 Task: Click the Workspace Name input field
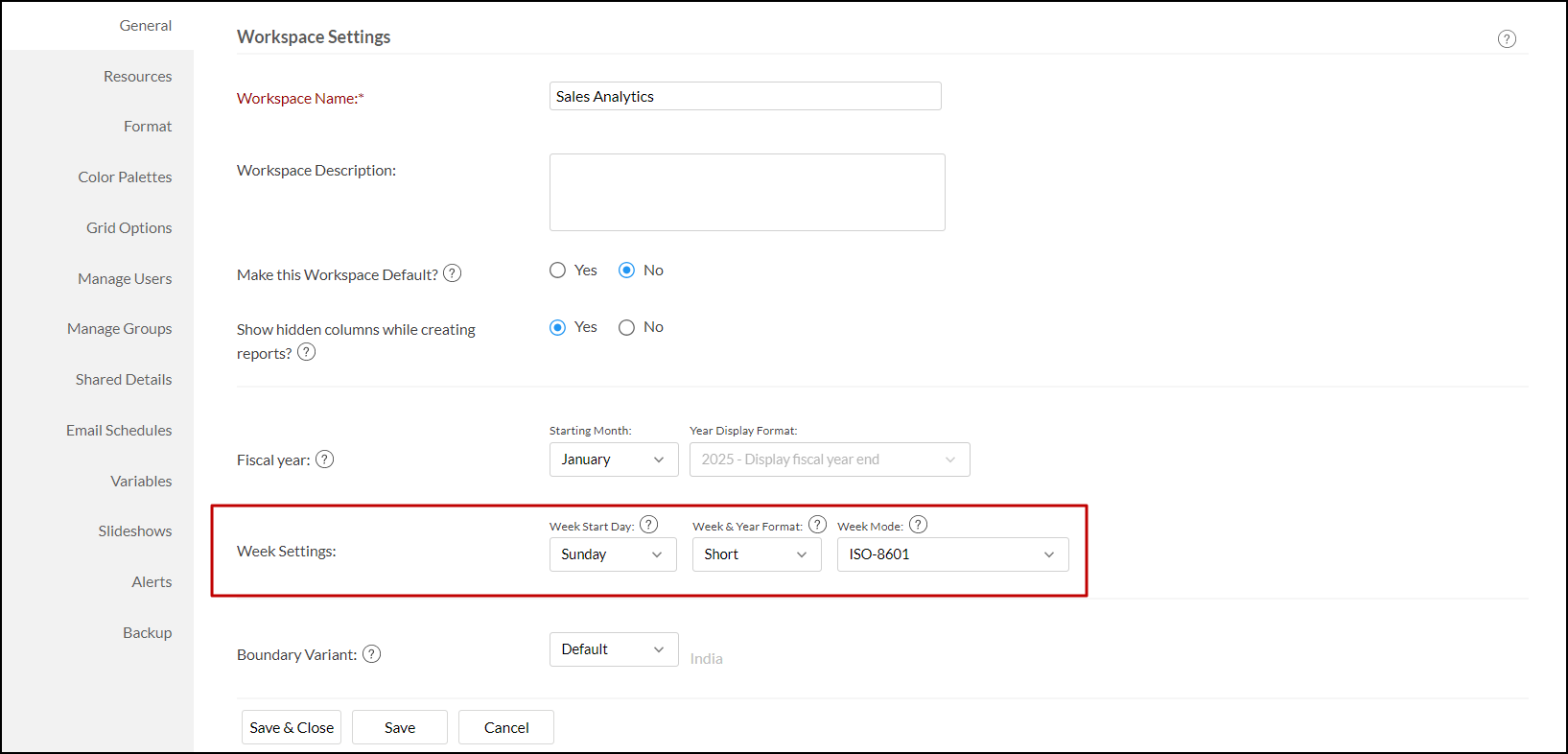click(744, 97)
